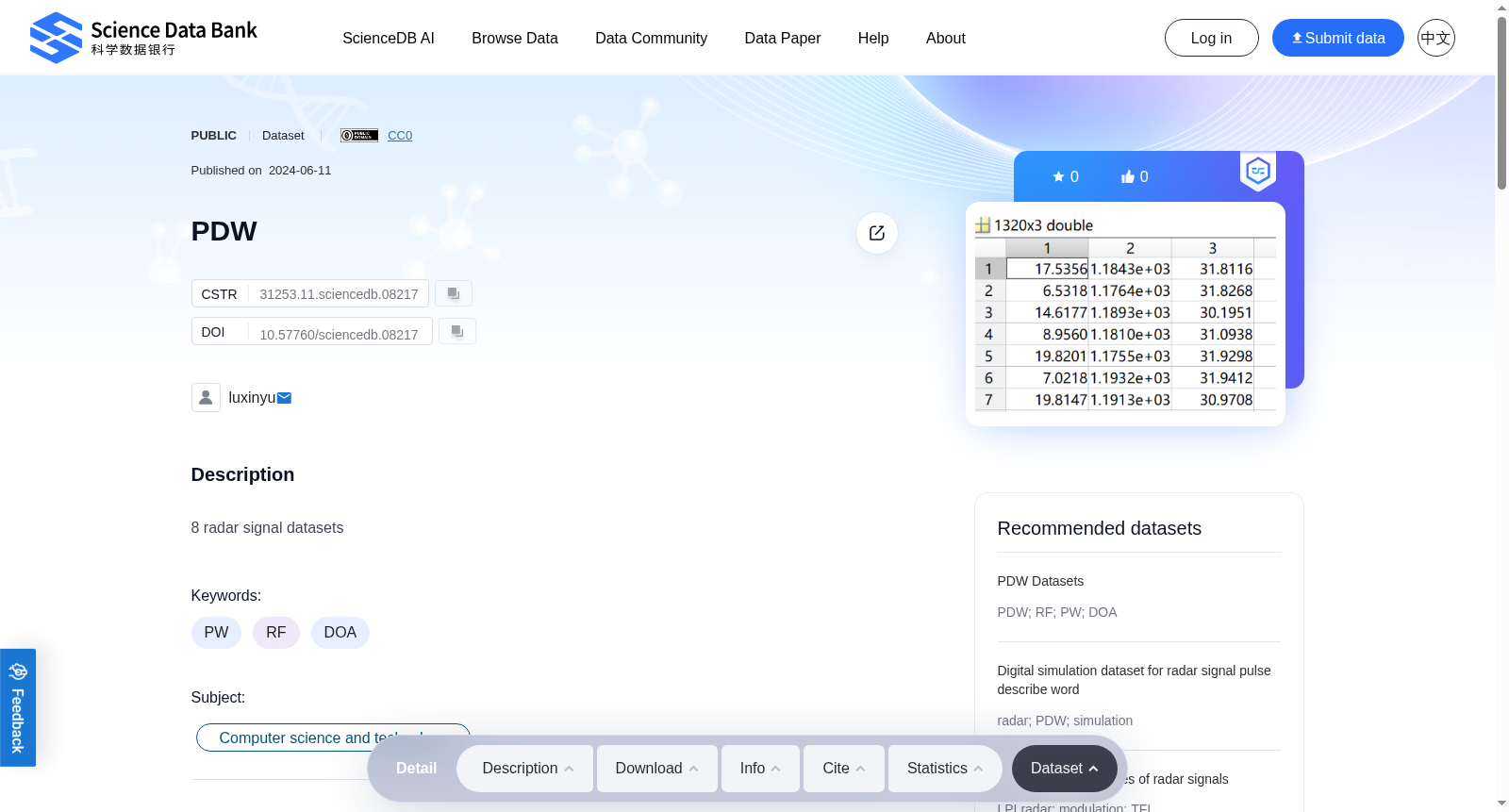Screen dimensions: 1509x812
Task: Jump to Info section
Action: coord(760,769)
